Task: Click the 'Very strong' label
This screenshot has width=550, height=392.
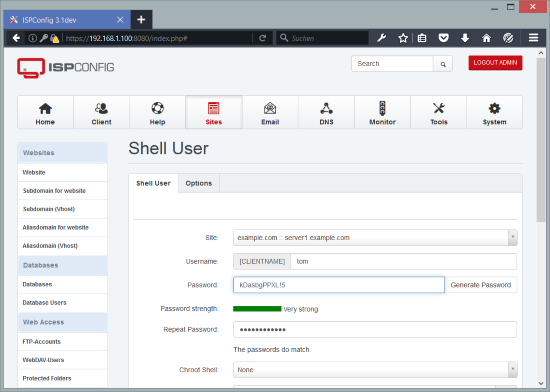Action: pyautogui.click(x=301, y=309)
